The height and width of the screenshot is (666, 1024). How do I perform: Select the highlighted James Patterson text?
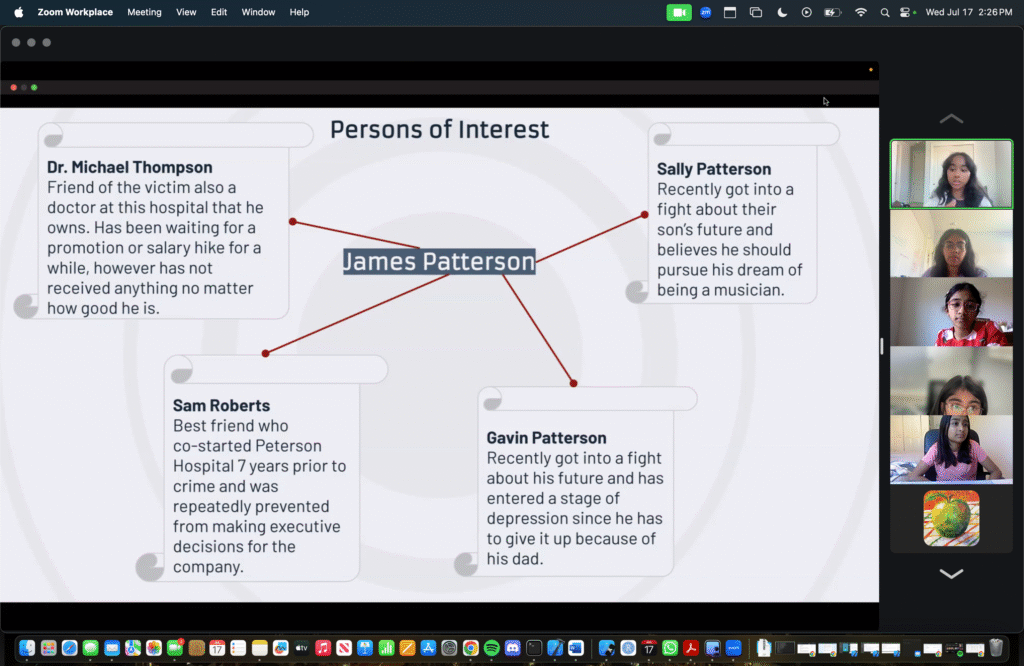(439, 261)
